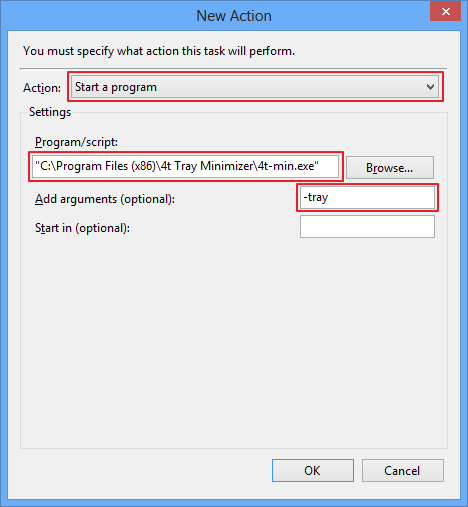
Task: Open the Action dropdown showing Start a program
Action: coord(255,87)
